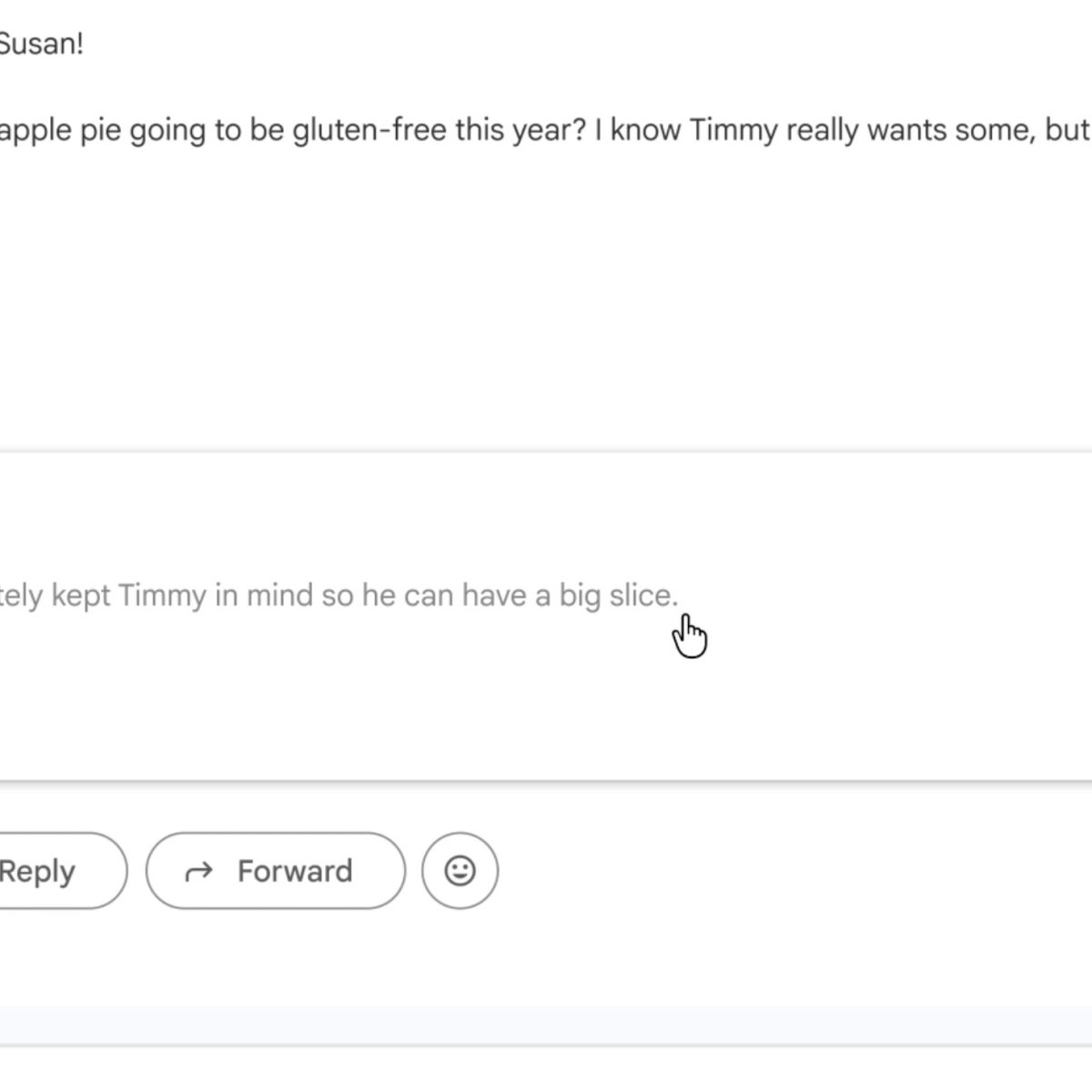Viewport: 1092px width, 1092px height.
Task: Click the forward arrow icon
Action: click(198, 872)
